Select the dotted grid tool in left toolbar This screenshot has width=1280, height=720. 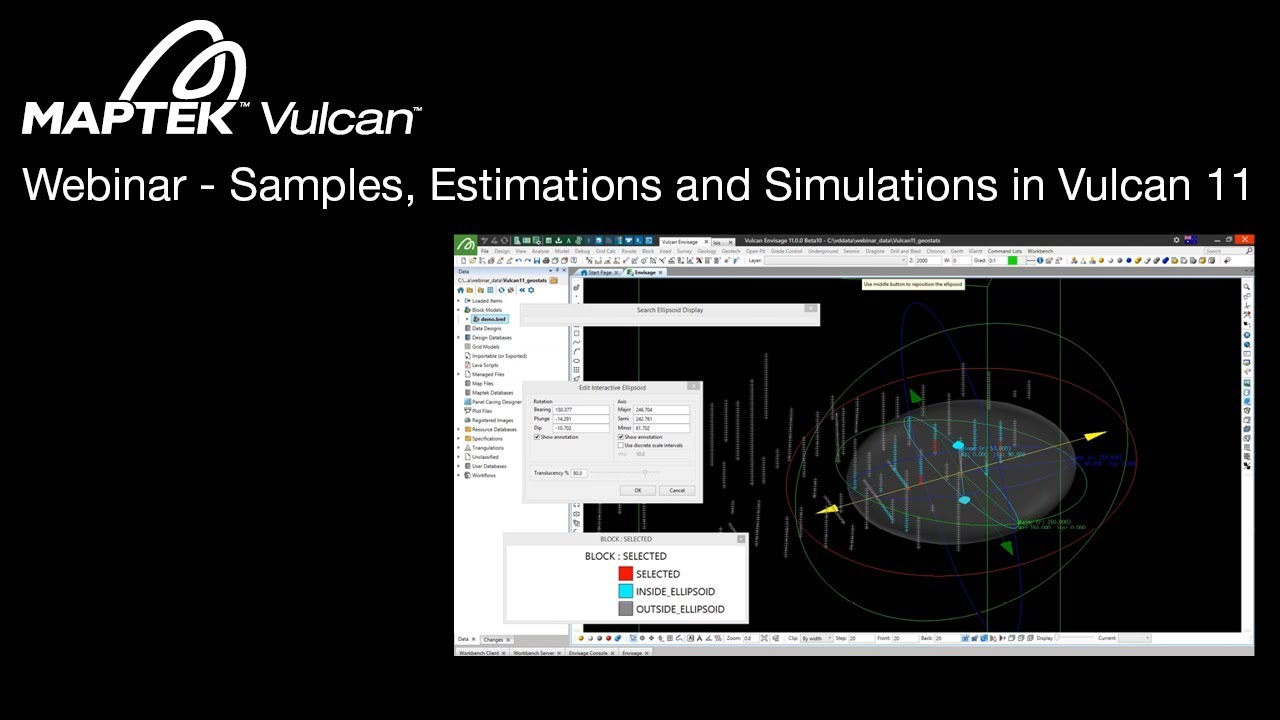click(576, 370)
